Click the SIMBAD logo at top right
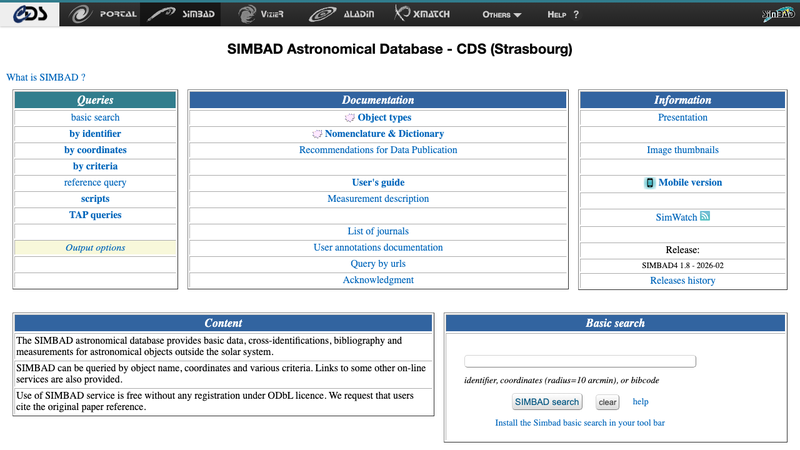This screenshot has width=800, height=450. tap(779, 14)
